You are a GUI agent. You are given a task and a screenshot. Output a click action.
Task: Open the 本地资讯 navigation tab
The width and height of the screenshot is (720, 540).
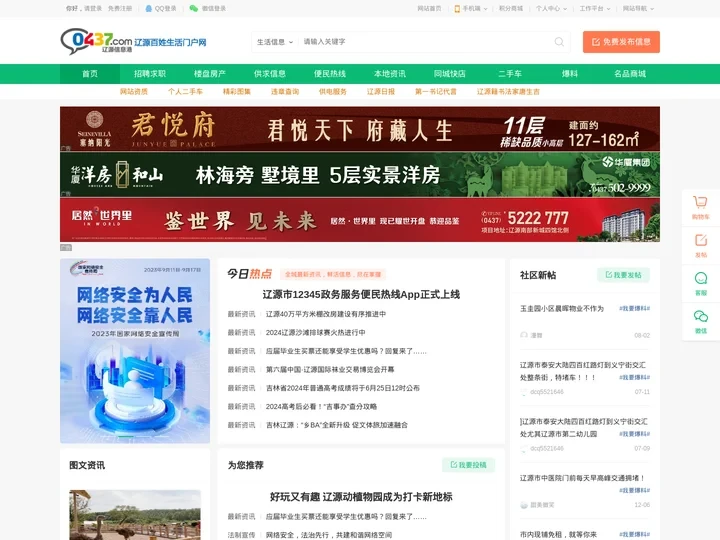tap(390, 74)
